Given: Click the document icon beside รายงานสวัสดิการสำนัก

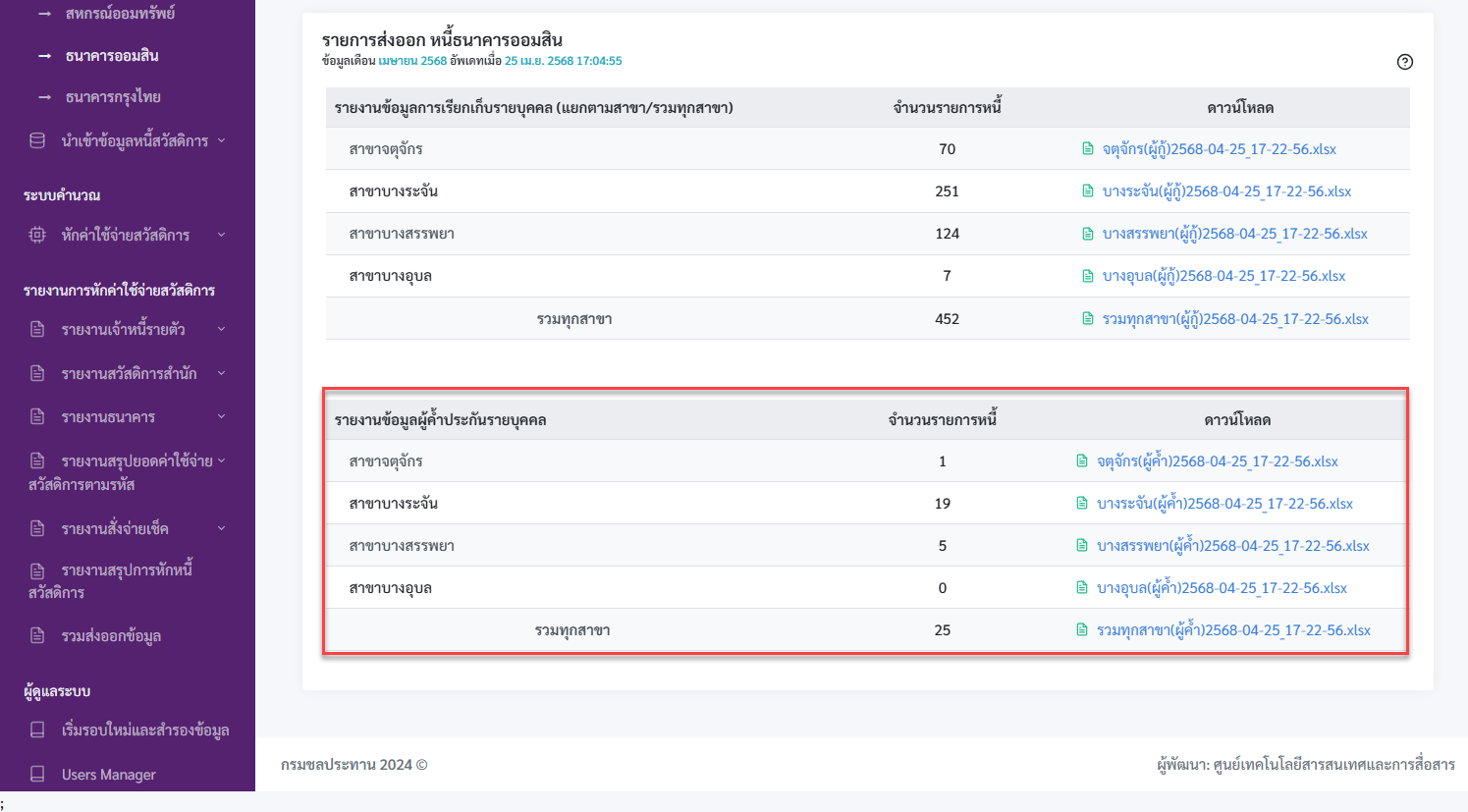Looking at the screenshot, I should tap(37, 373).
